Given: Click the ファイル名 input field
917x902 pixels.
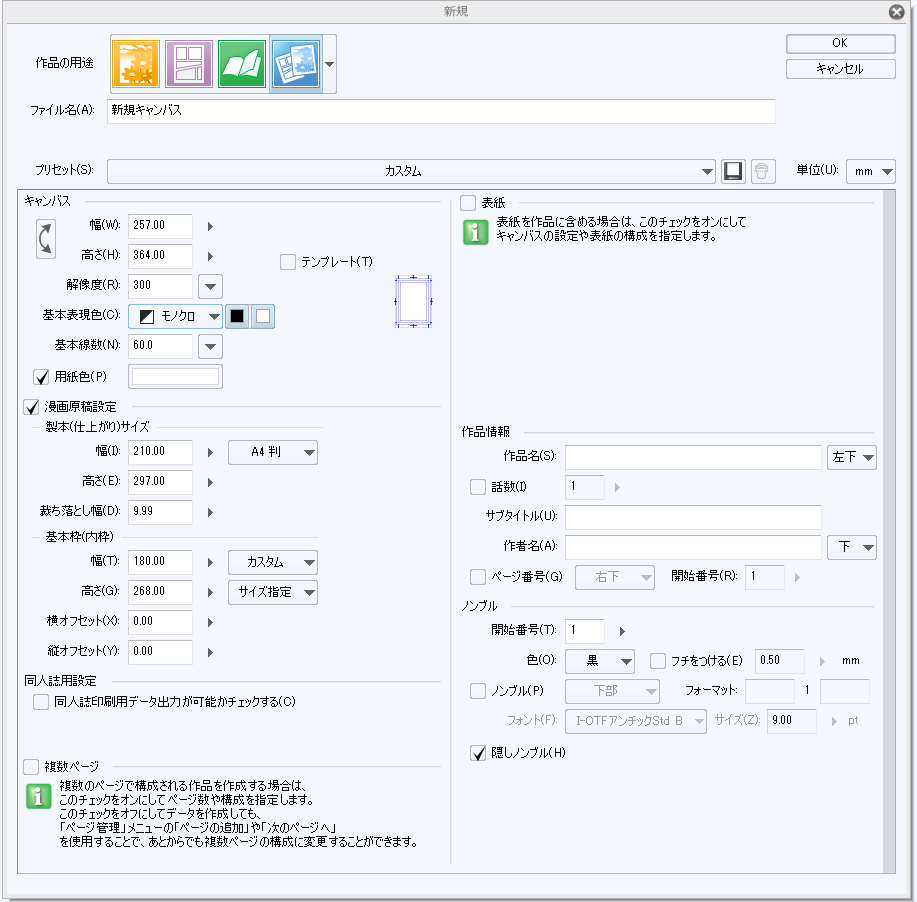Looking at the screenshot, I should tap(441, 111).
